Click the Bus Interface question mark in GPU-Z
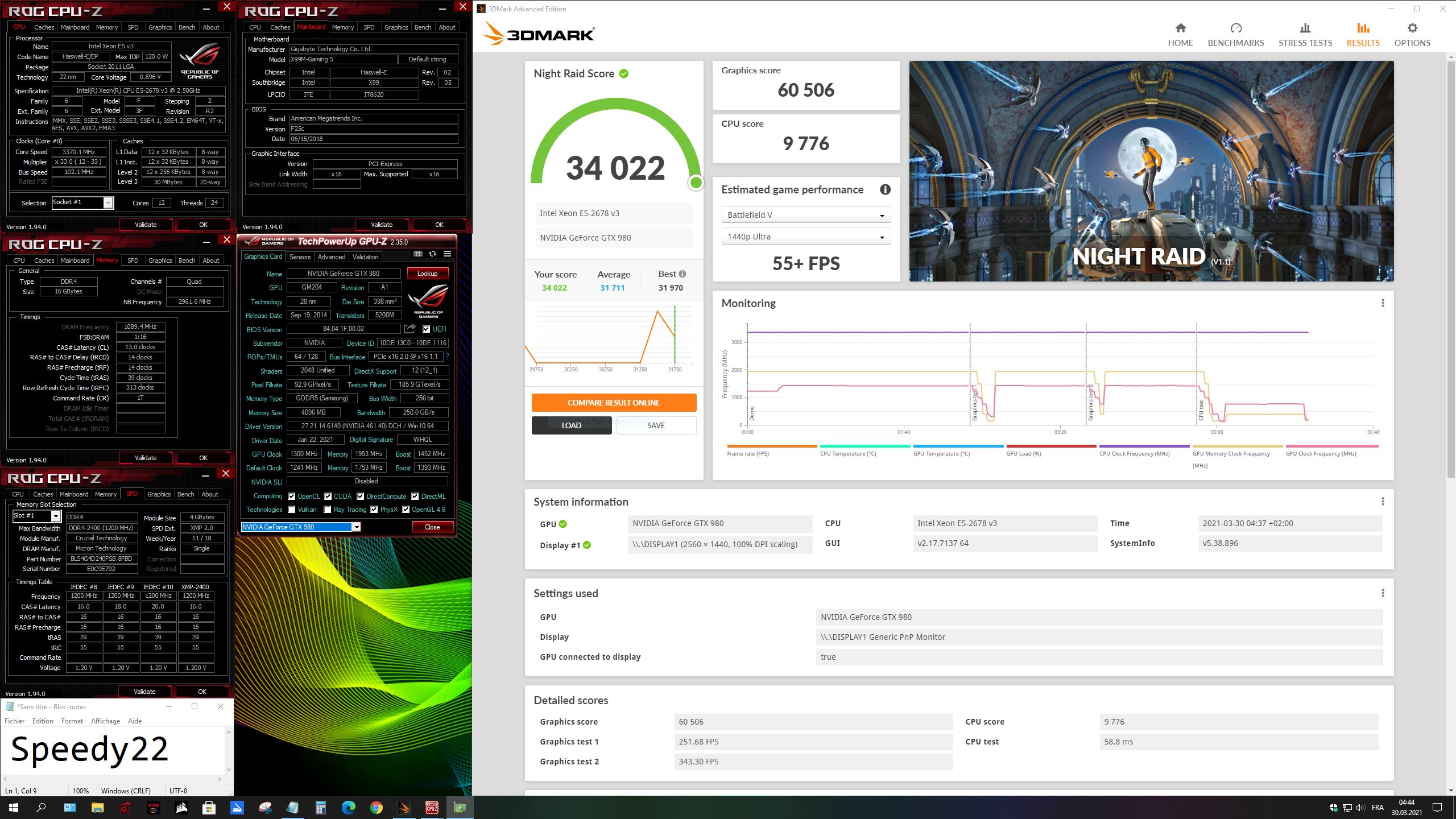 point(447,357)
